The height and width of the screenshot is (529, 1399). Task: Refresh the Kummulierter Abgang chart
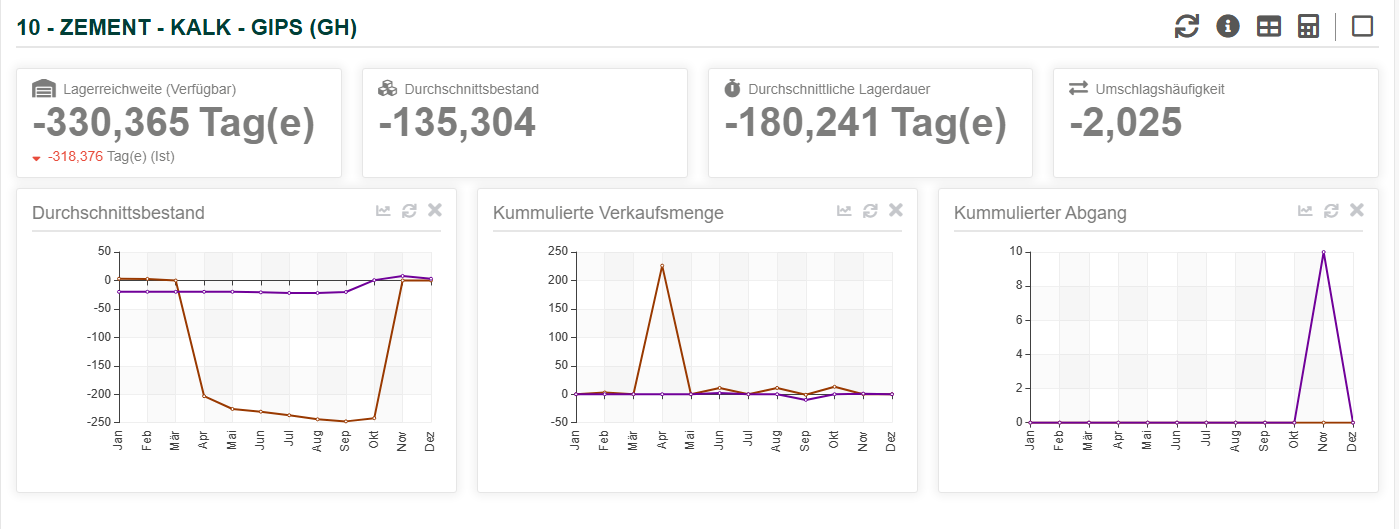coord(1331,210)
